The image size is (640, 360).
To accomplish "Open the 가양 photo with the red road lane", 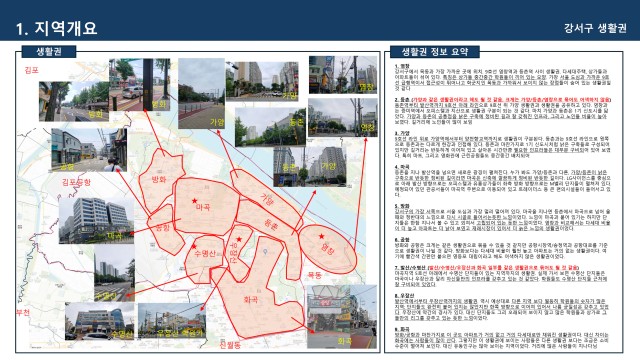I will pos(202,93).
